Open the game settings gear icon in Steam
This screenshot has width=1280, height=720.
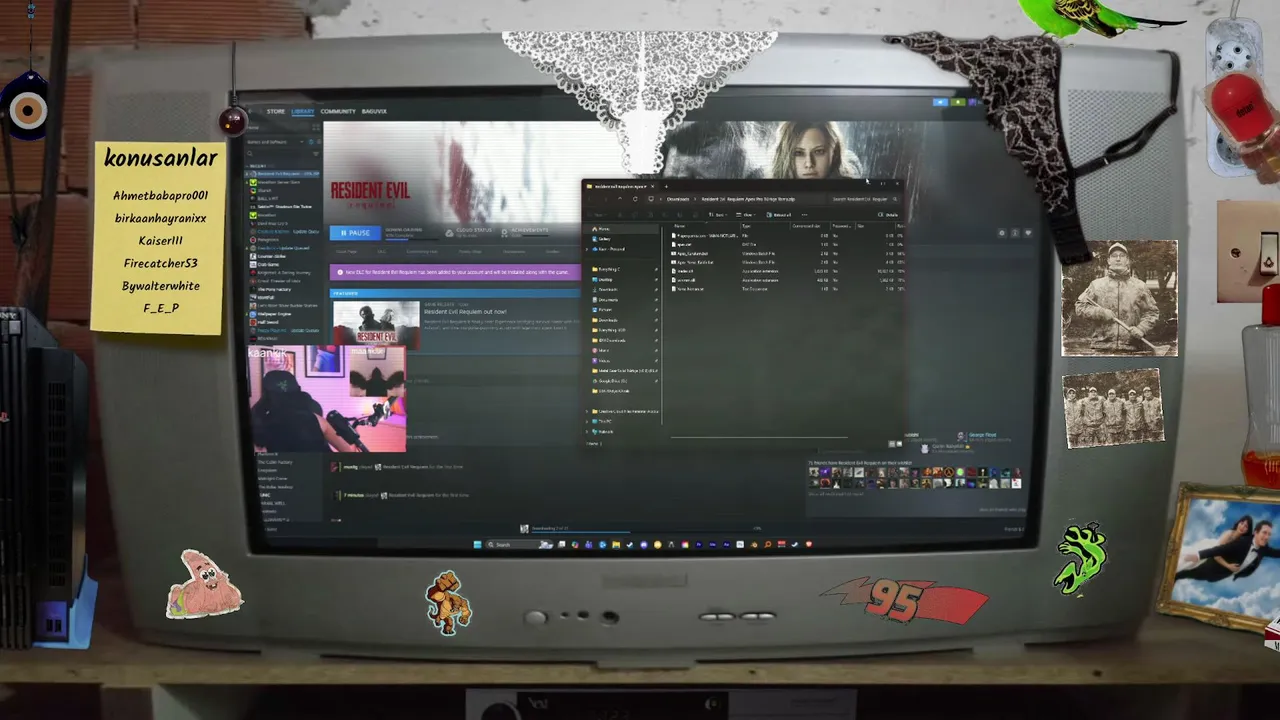pyautogui.click(x=1002, y=233)
